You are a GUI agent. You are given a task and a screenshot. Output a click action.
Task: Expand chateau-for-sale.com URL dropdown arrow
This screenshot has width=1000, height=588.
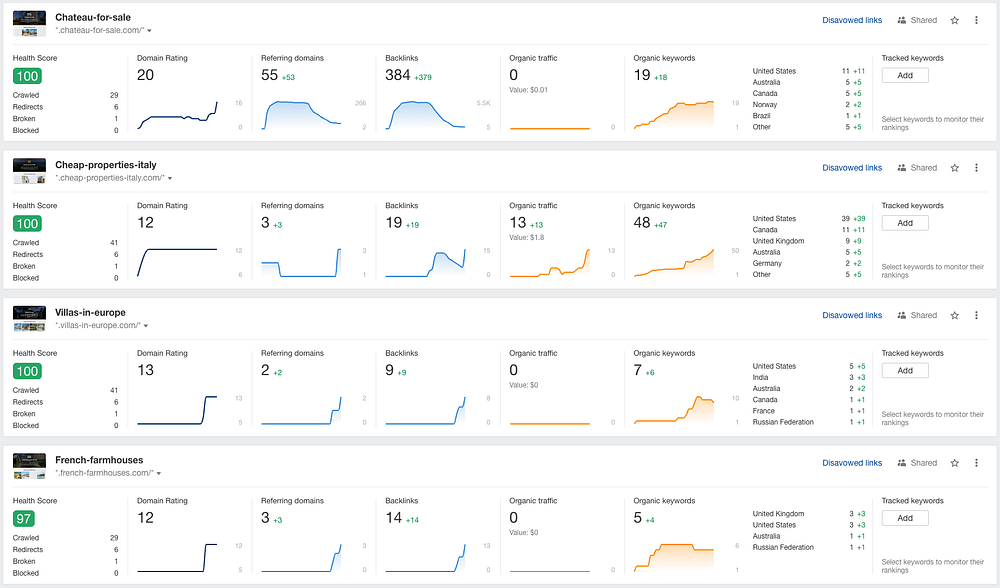point(149,31)
